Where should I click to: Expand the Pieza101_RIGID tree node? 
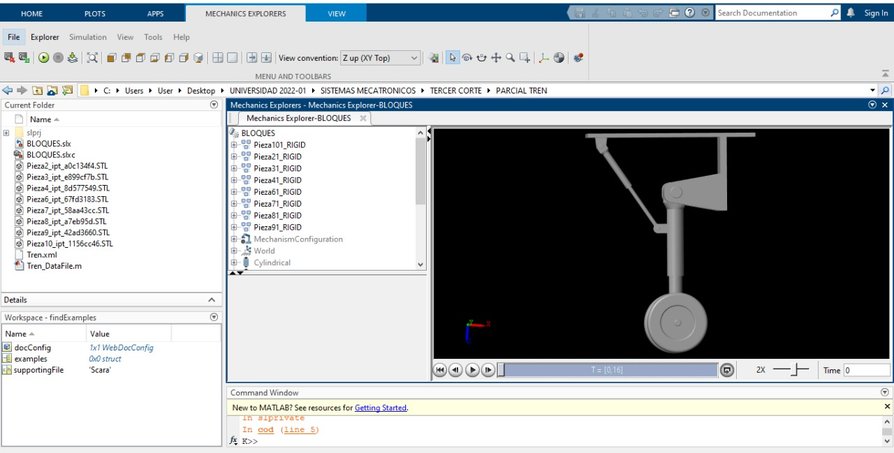(234, 145)
